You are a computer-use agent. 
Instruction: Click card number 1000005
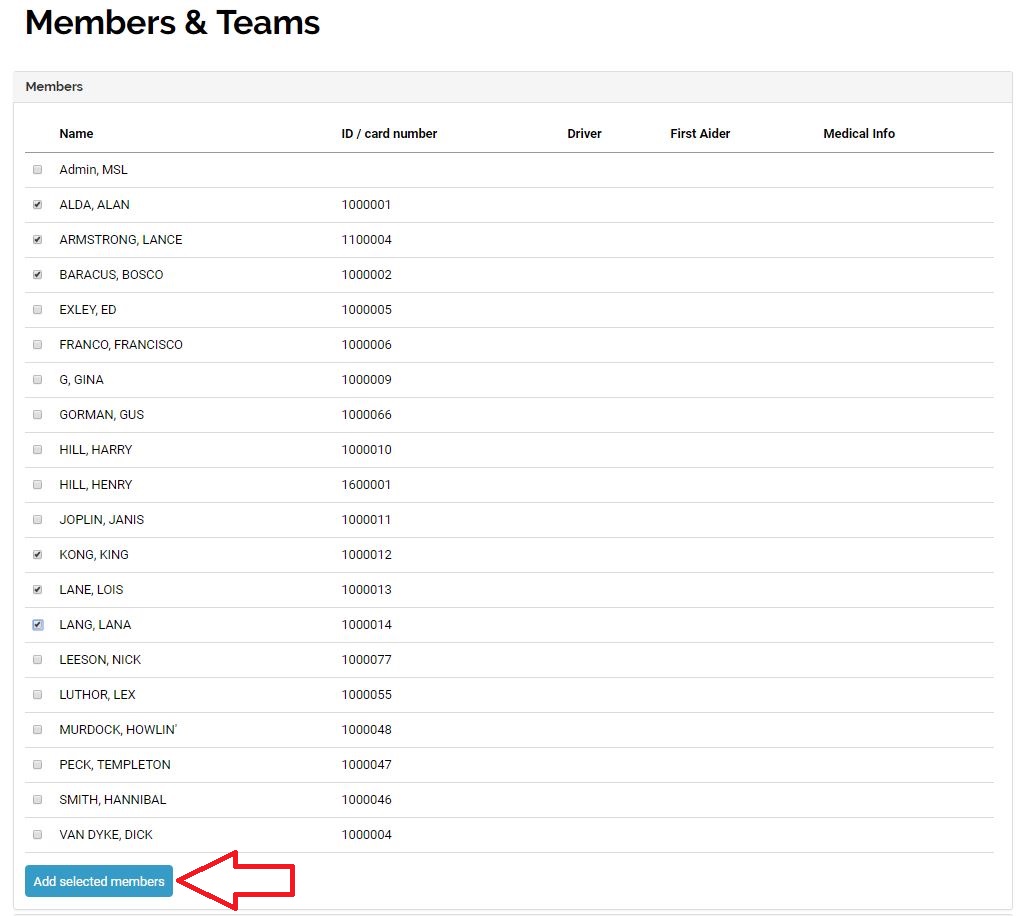(x=366, y=310)
